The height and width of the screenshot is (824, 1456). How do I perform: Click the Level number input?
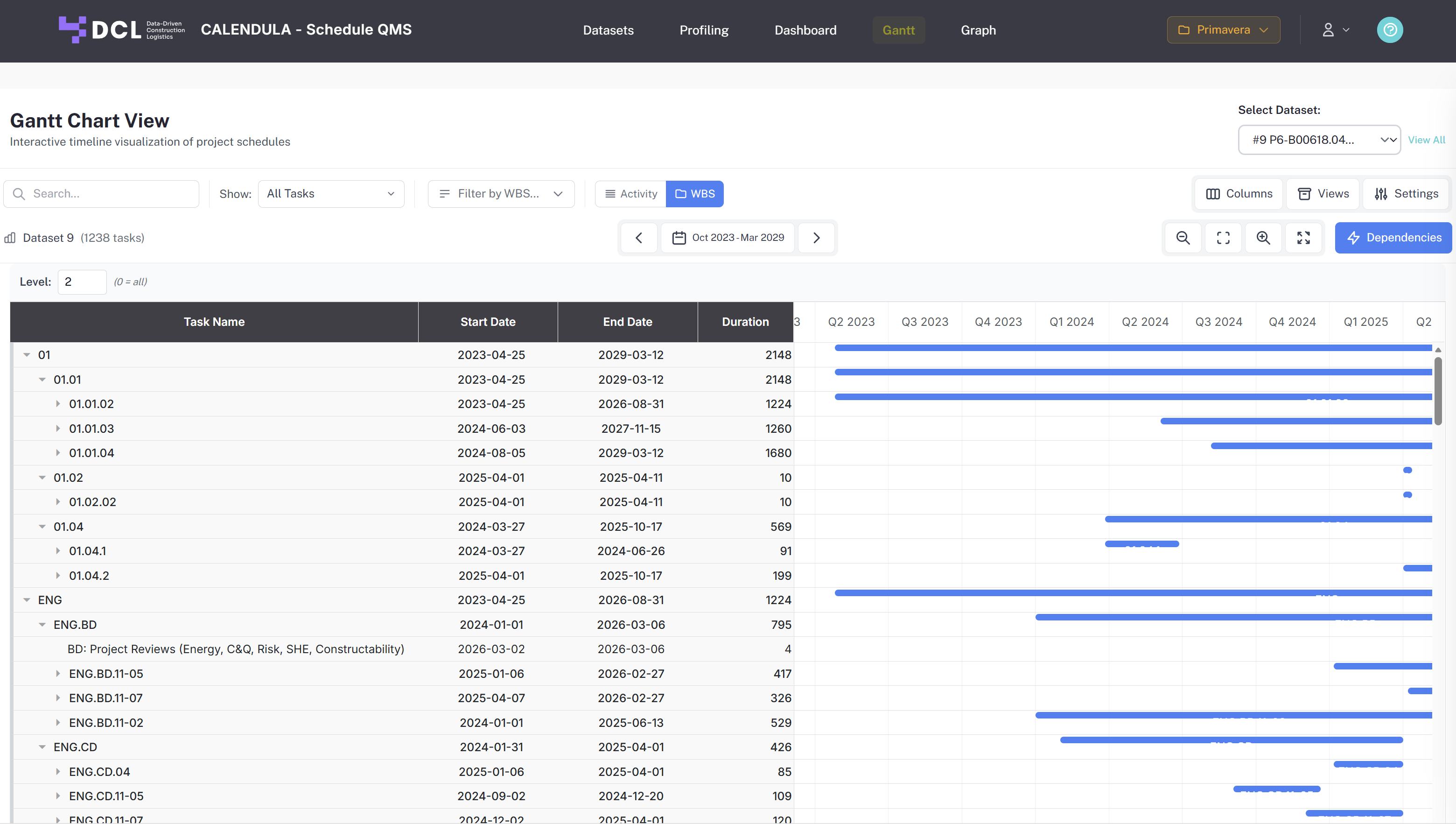[82, 282]
